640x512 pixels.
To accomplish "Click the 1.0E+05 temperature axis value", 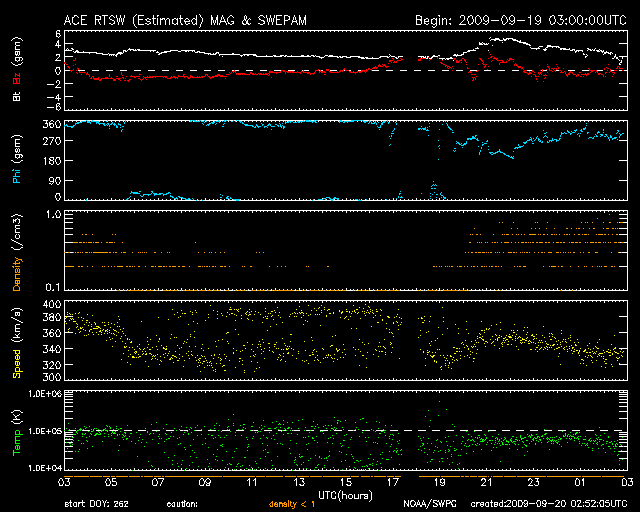I will pos(44,432).
